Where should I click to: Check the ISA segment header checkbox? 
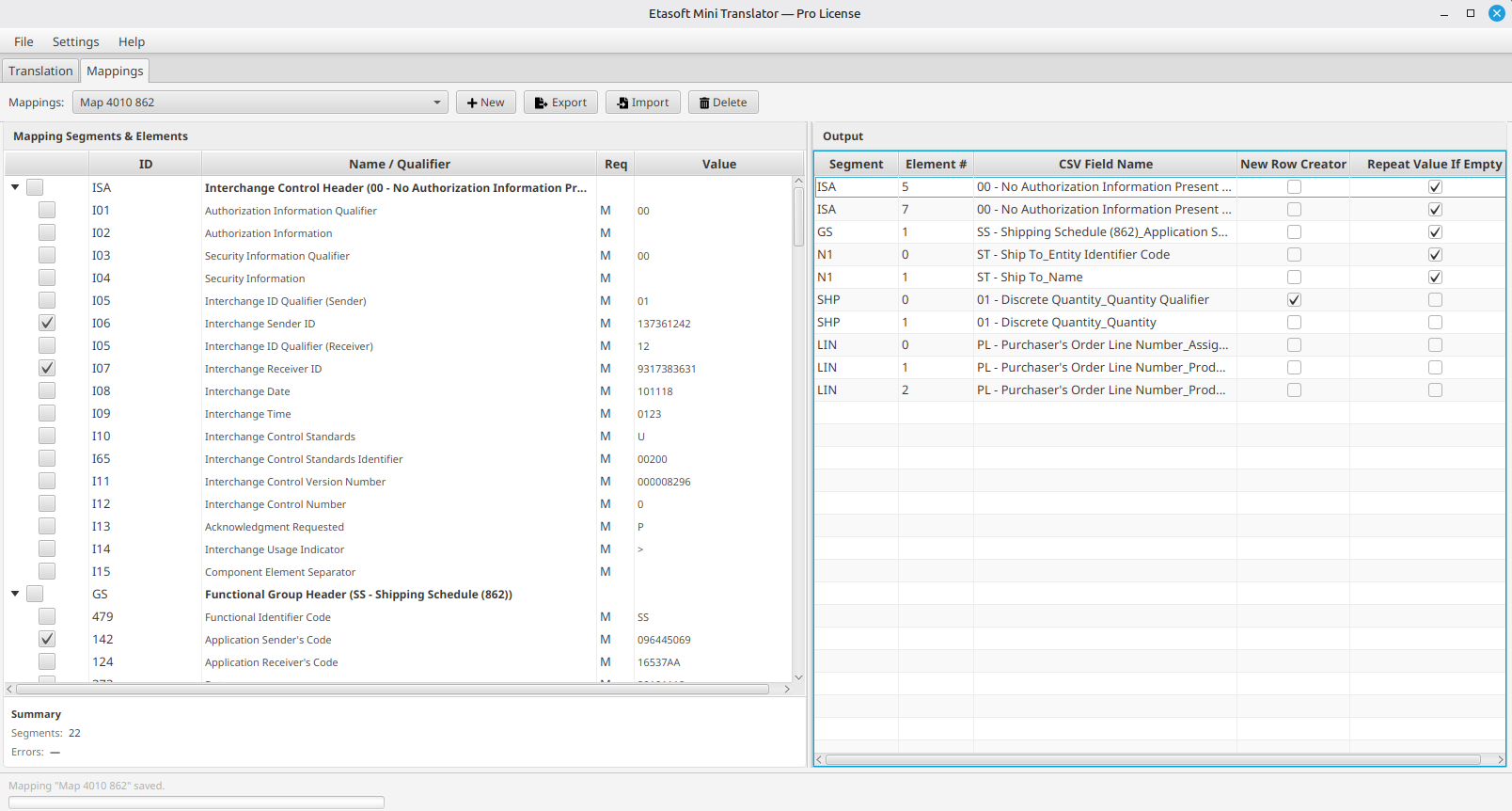[x=35, y=187]
